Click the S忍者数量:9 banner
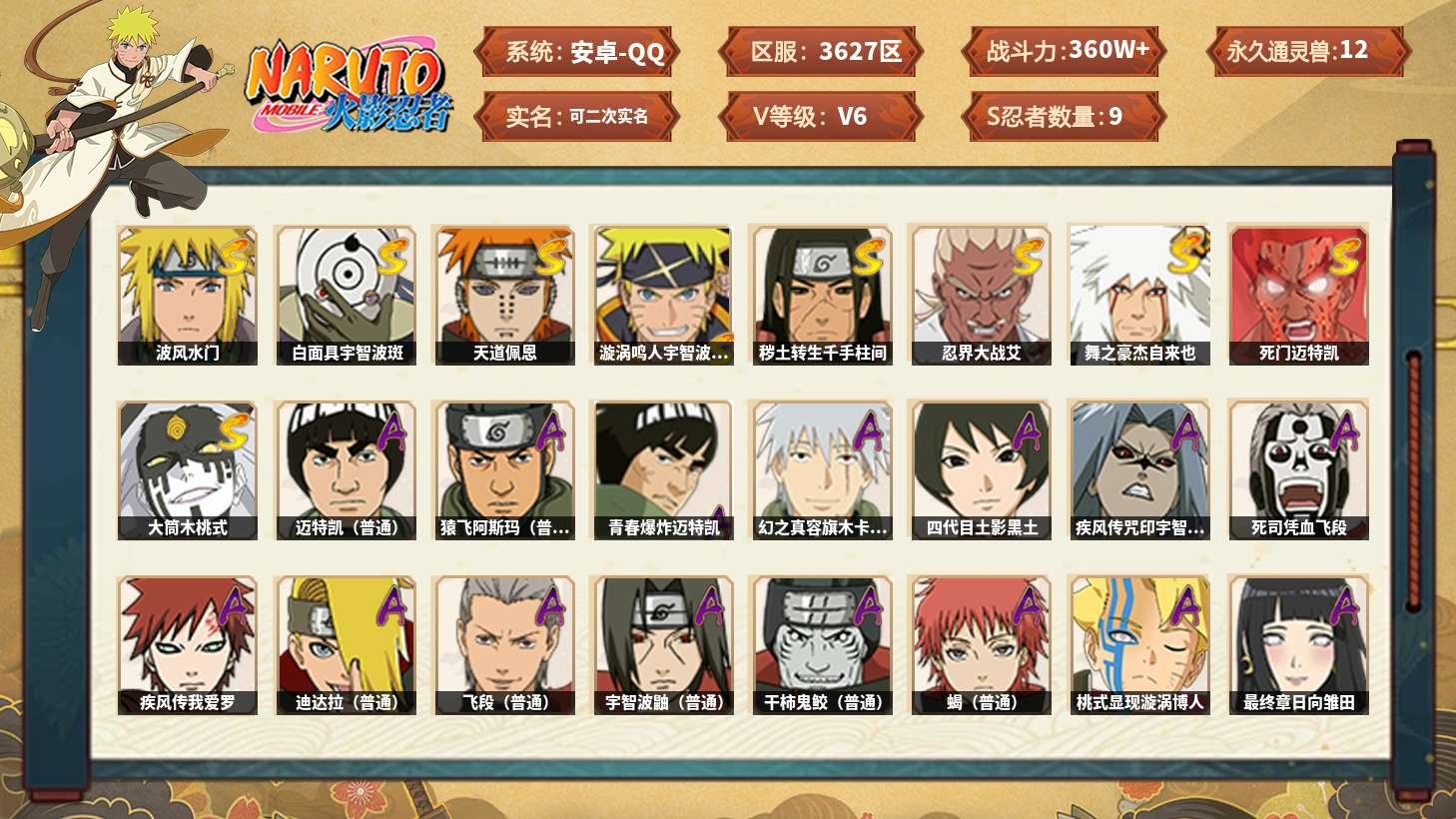Viewport: 1456px width, 819px height. [1064, 117]
